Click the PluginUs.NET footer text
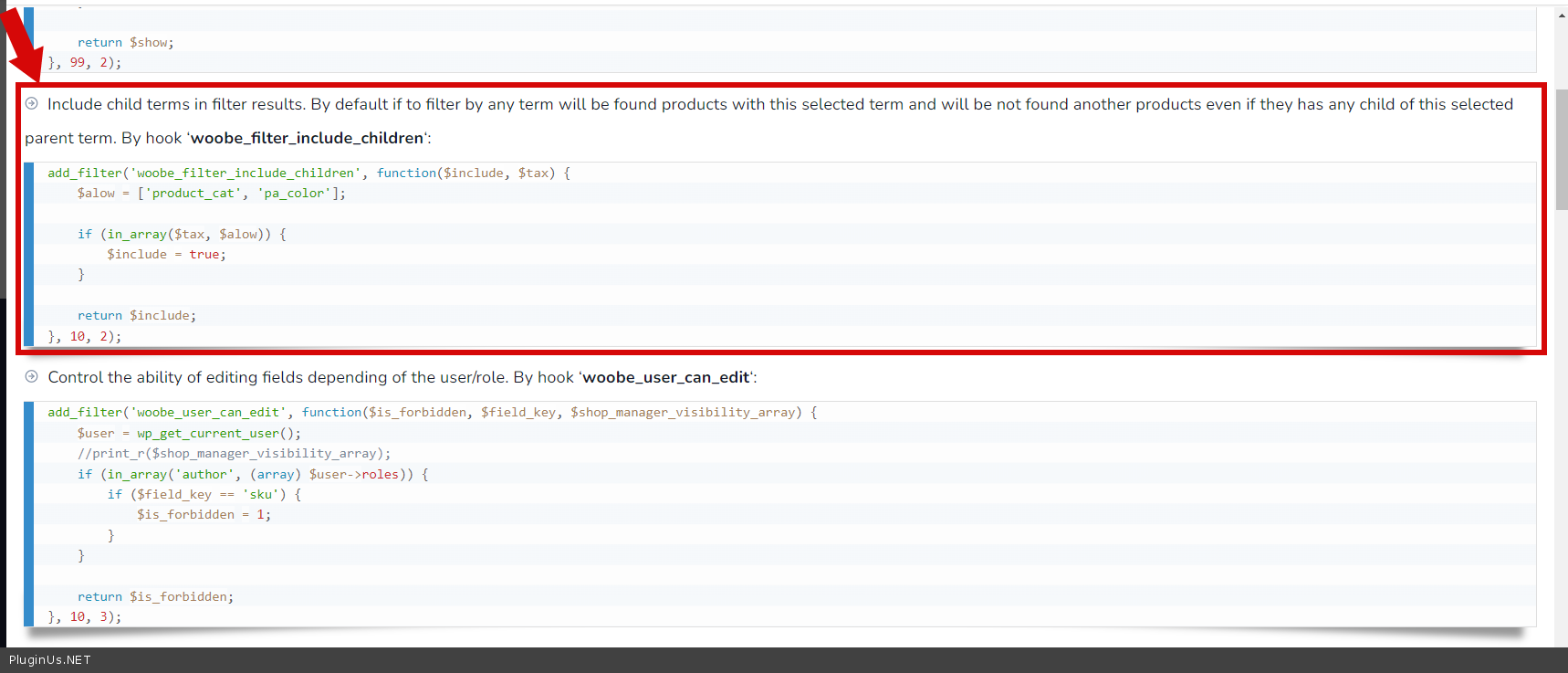 coord(50,660)
